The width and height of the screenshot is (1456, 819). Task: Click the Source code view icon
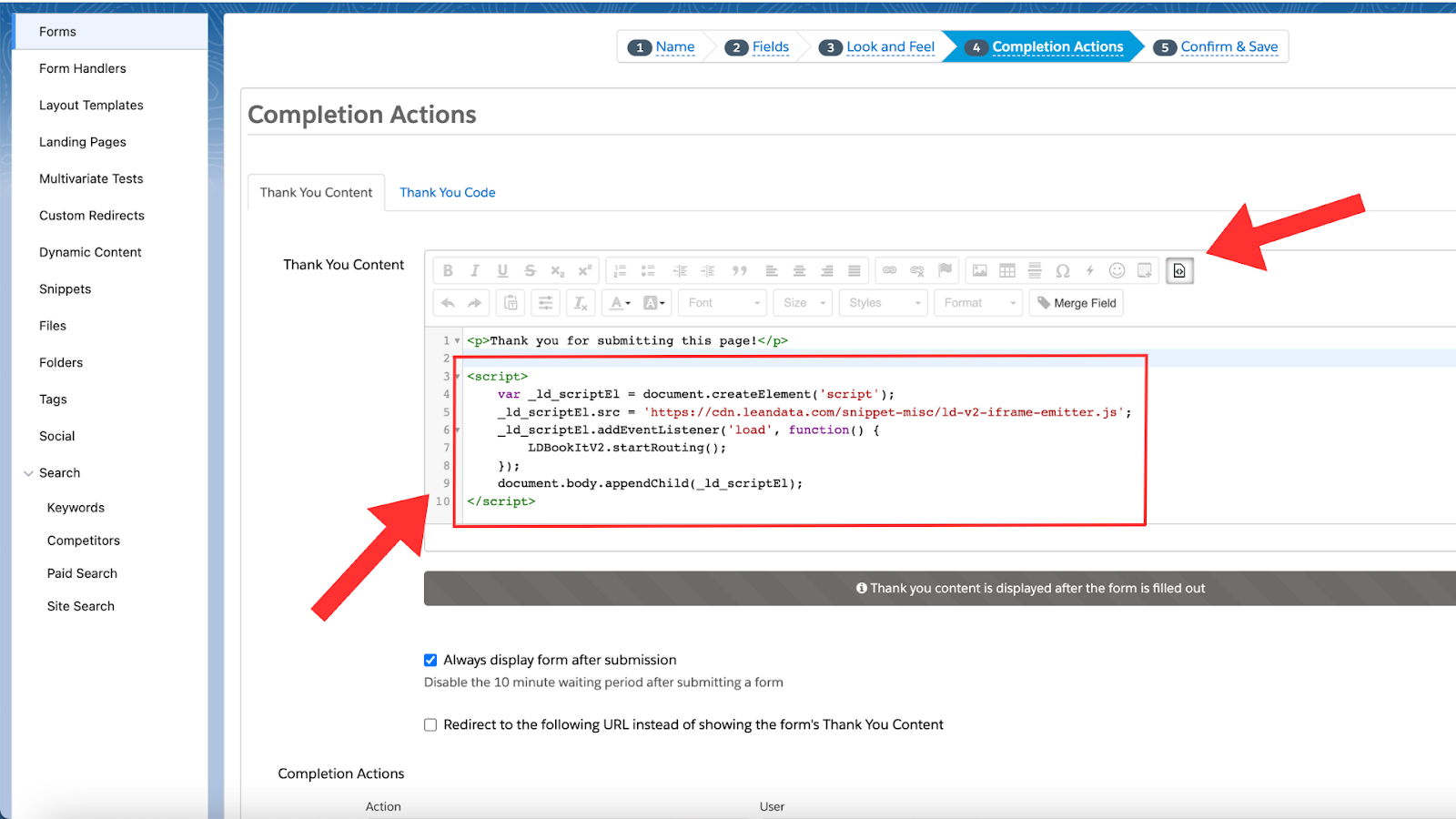[1179, 271]
